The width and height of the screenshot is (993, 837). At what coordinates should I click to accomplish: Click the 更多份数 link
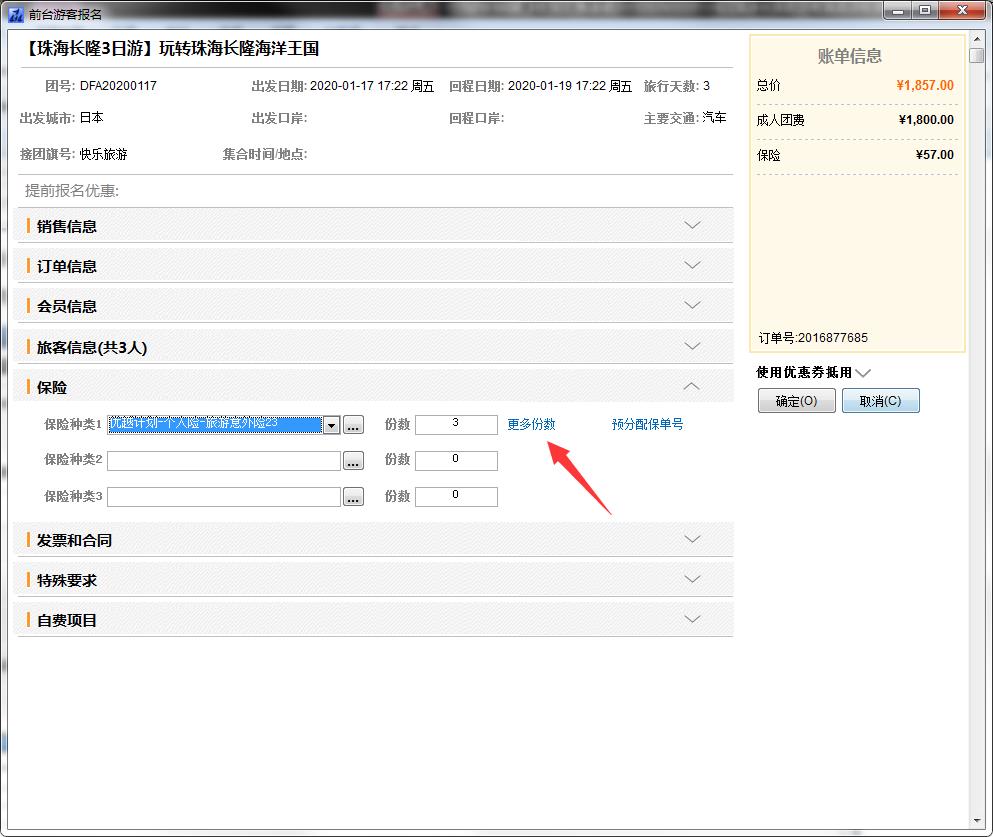[531, 424]
